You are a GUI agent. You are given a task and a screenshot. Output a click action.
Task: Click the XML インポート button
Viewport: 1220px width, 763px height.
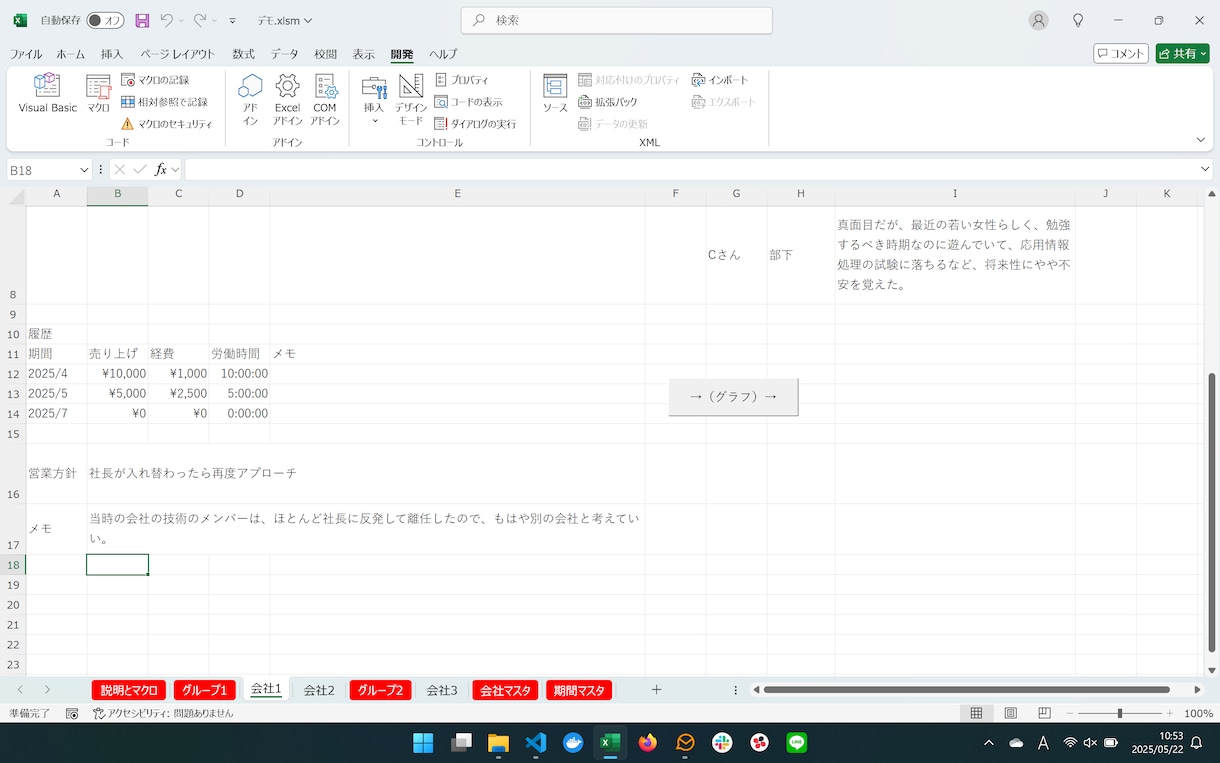(720, 80)
